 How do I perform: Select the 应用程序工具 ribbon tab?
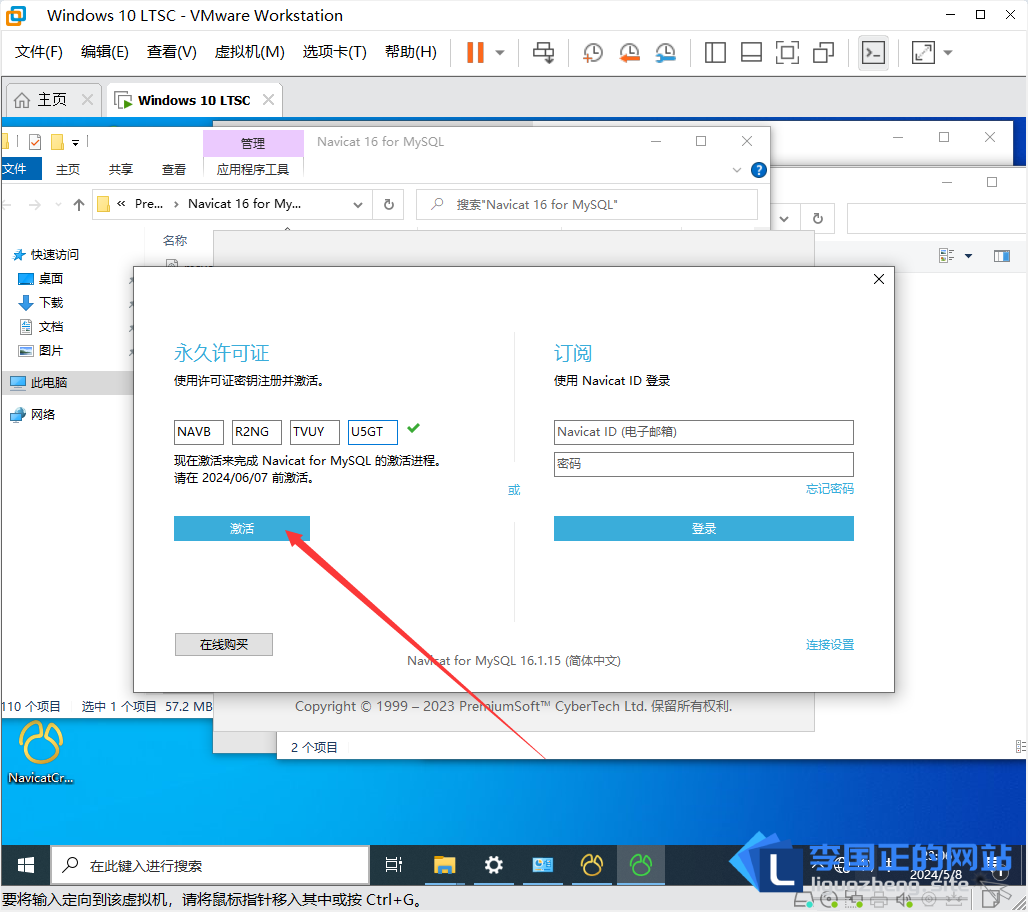(x=252, y=169)
